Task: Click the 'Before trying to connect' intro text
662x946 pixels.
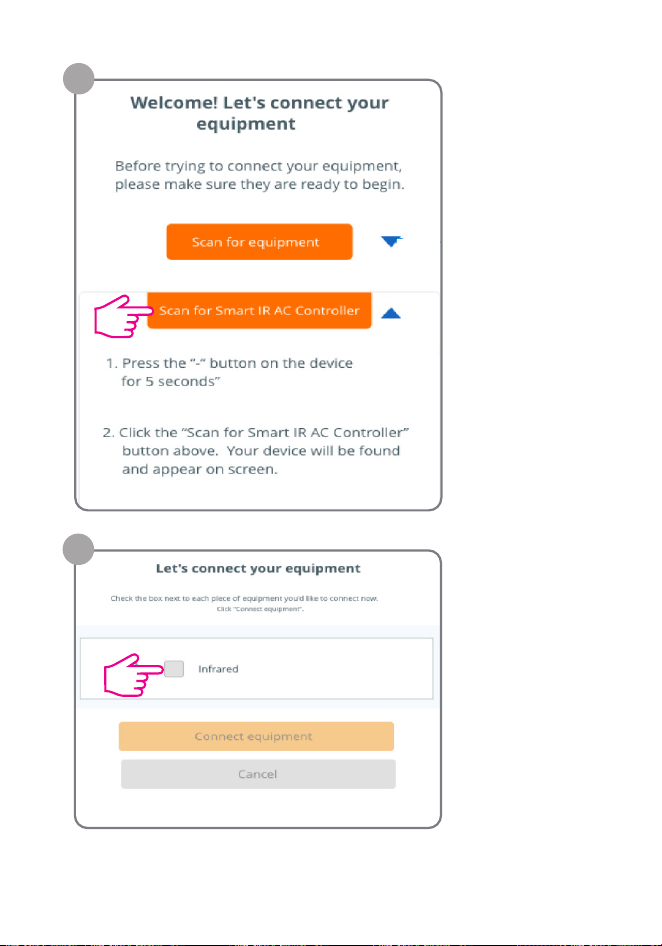Action: click(x=259, y=175)
